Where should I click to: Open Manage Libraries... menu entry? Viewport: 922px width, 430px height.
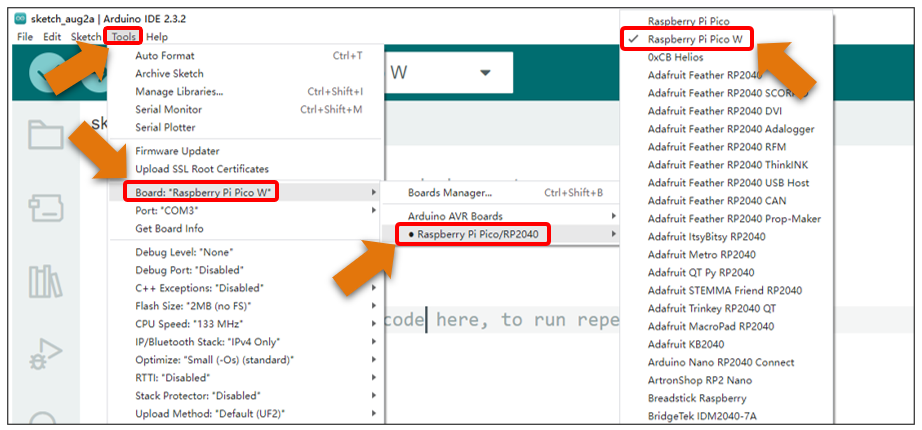246,92
